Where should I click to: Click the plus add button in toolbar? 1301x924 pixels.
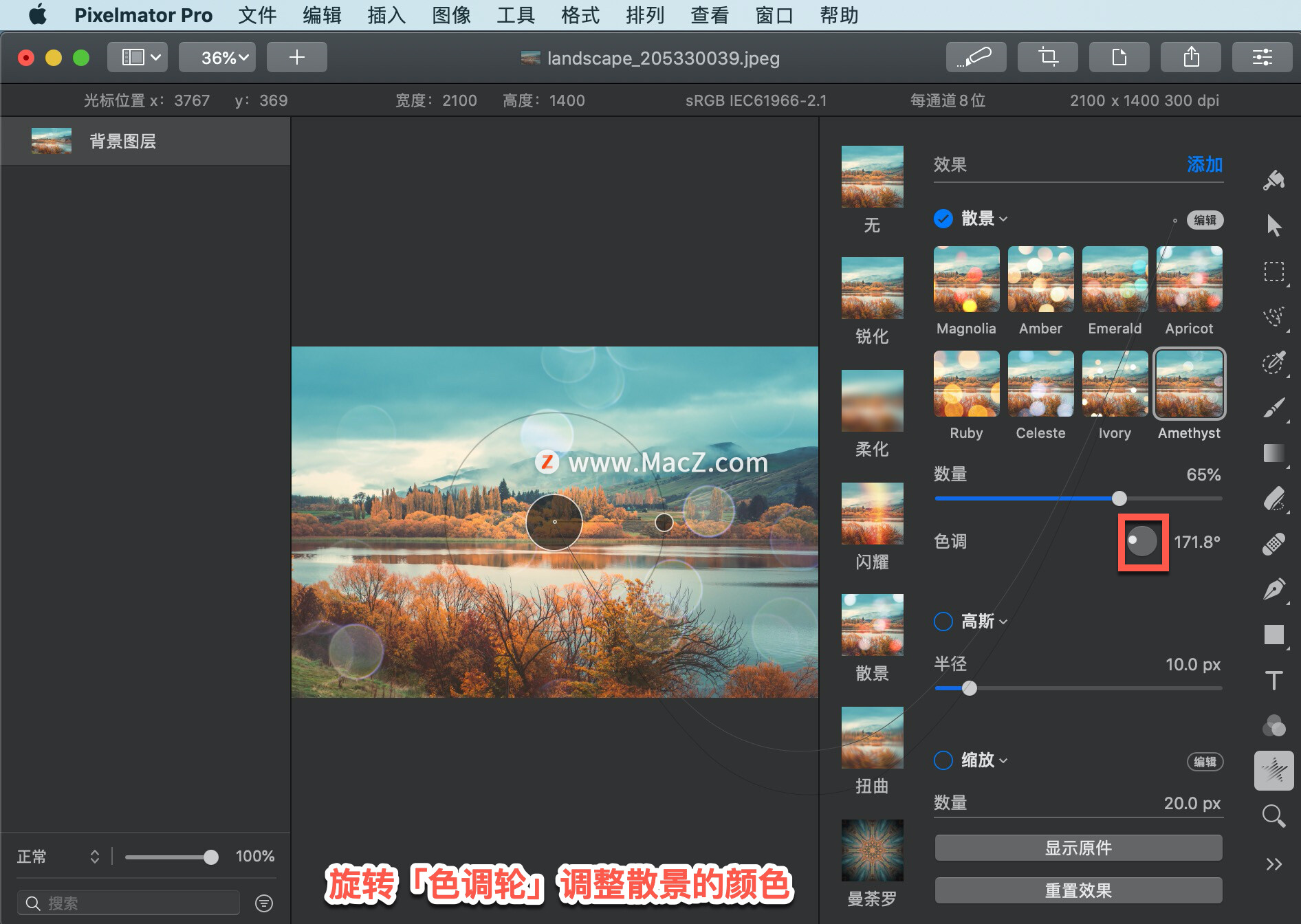pos(297,57)
